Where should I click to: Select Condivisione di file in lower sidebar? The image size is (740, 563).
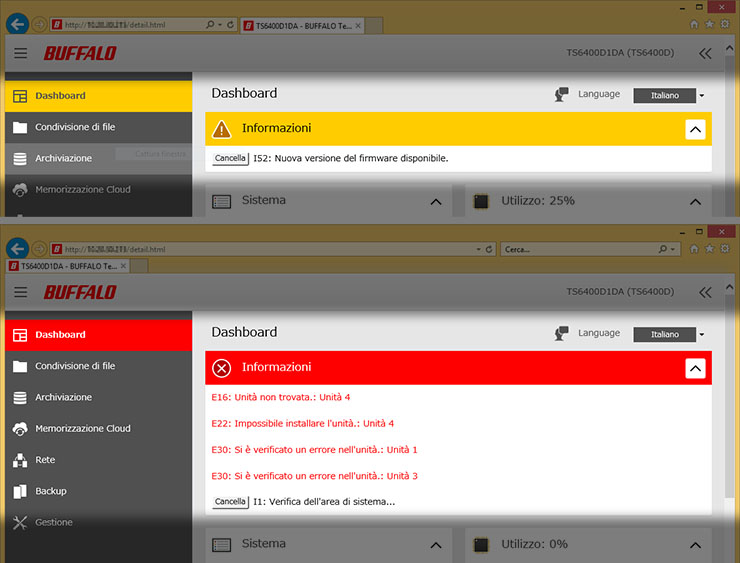75,366
